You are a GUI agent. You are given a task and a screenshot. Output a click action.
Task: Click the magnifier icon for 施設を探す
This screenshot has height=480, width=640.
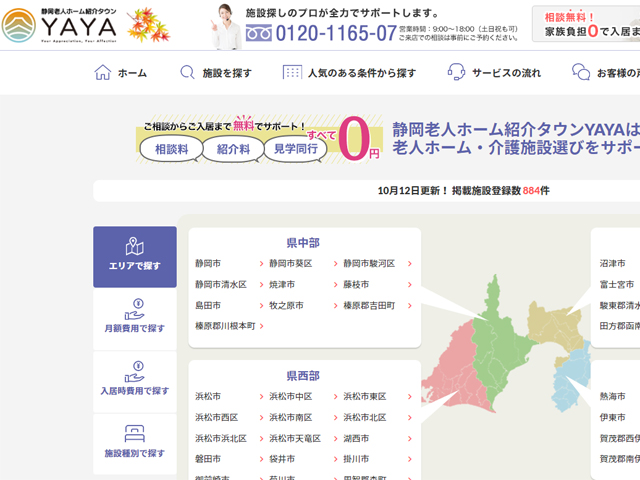tap(187, 73)
